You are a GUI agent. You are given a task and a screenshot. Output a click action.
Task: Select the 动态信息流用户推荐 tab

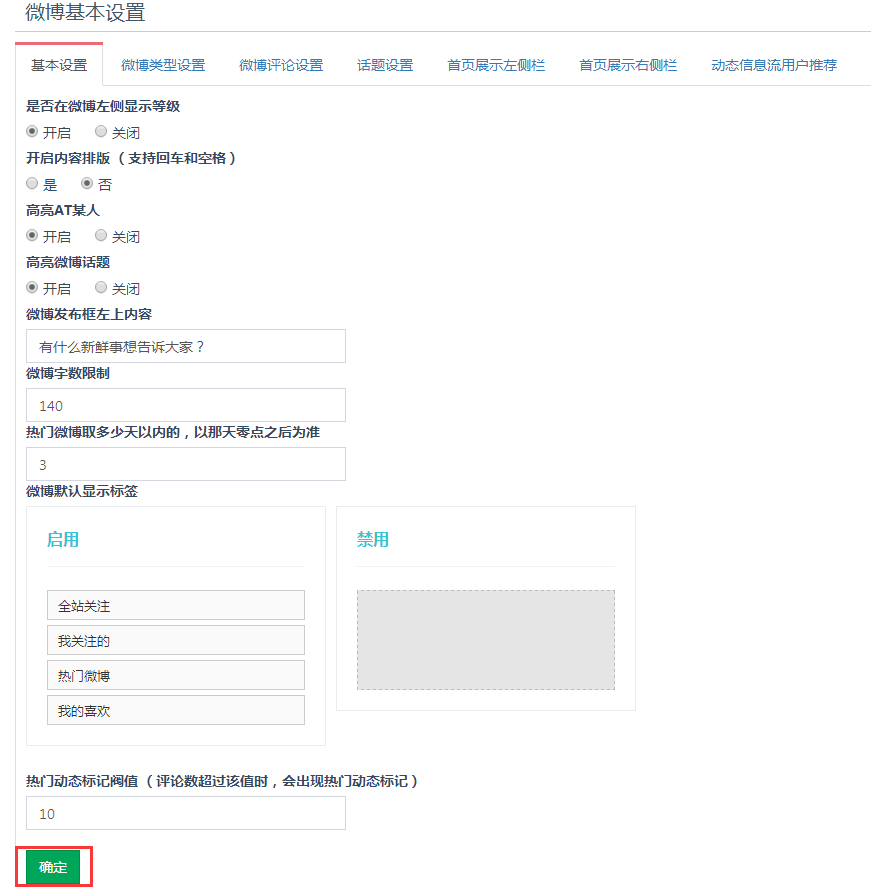[774, 65]
